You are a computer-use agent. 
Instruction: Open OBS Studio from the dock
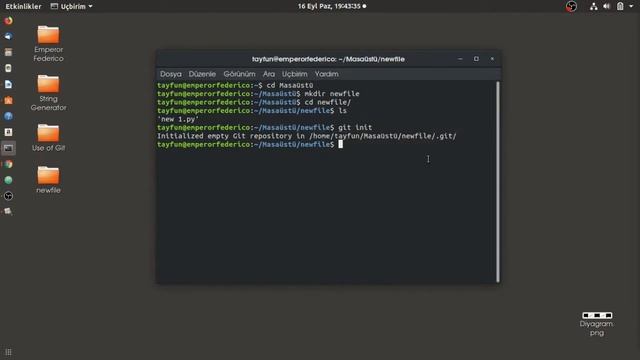pyautogui.click(x=8, y=196)
